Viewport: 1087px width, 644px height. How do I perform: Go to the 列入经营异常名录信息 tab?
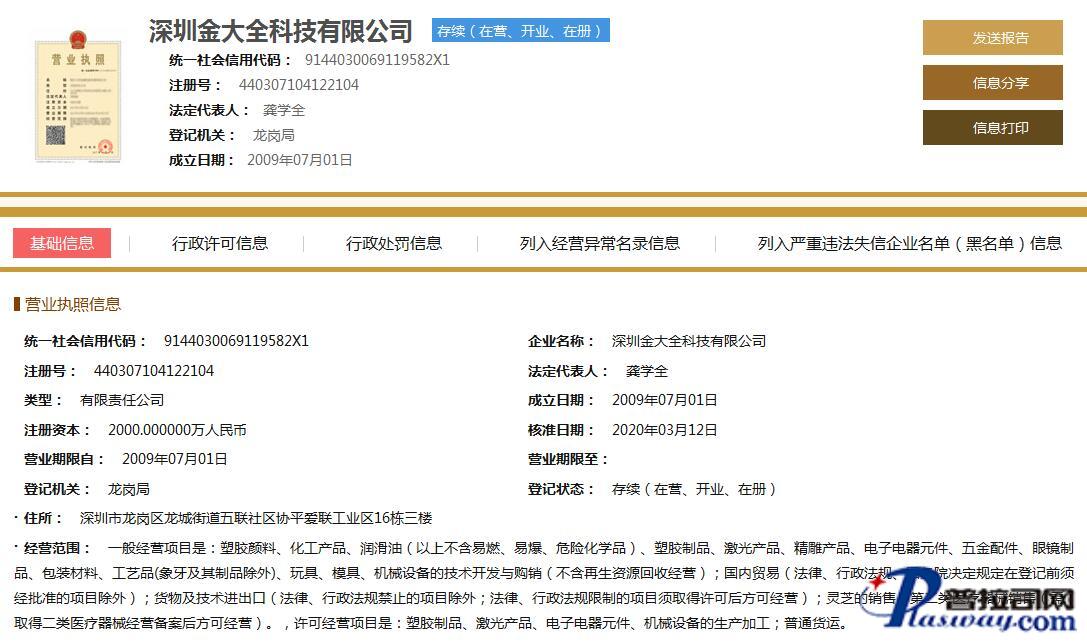click(599, 243)
